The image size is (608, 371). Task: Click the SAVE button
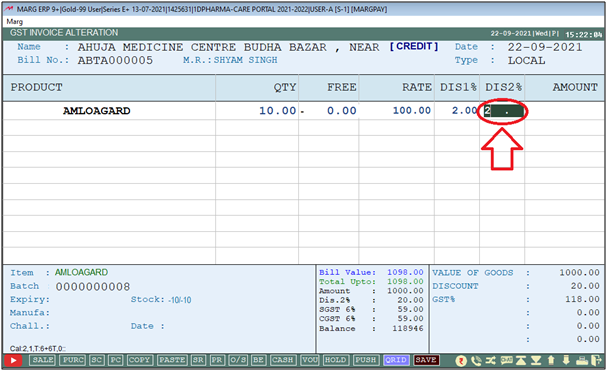tap(426, 360)
